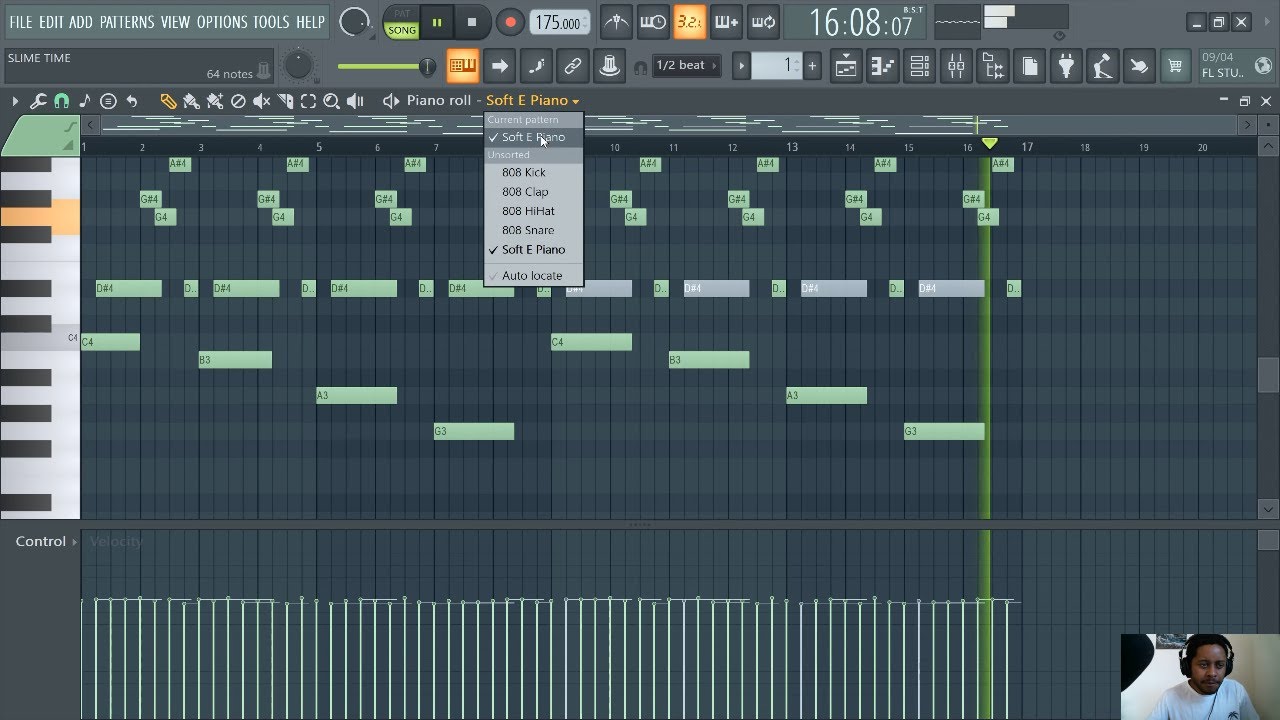Open piano roll wrench tools menu
The width and height of the screenshot is (1280, 720).
(x=38, y=101)
